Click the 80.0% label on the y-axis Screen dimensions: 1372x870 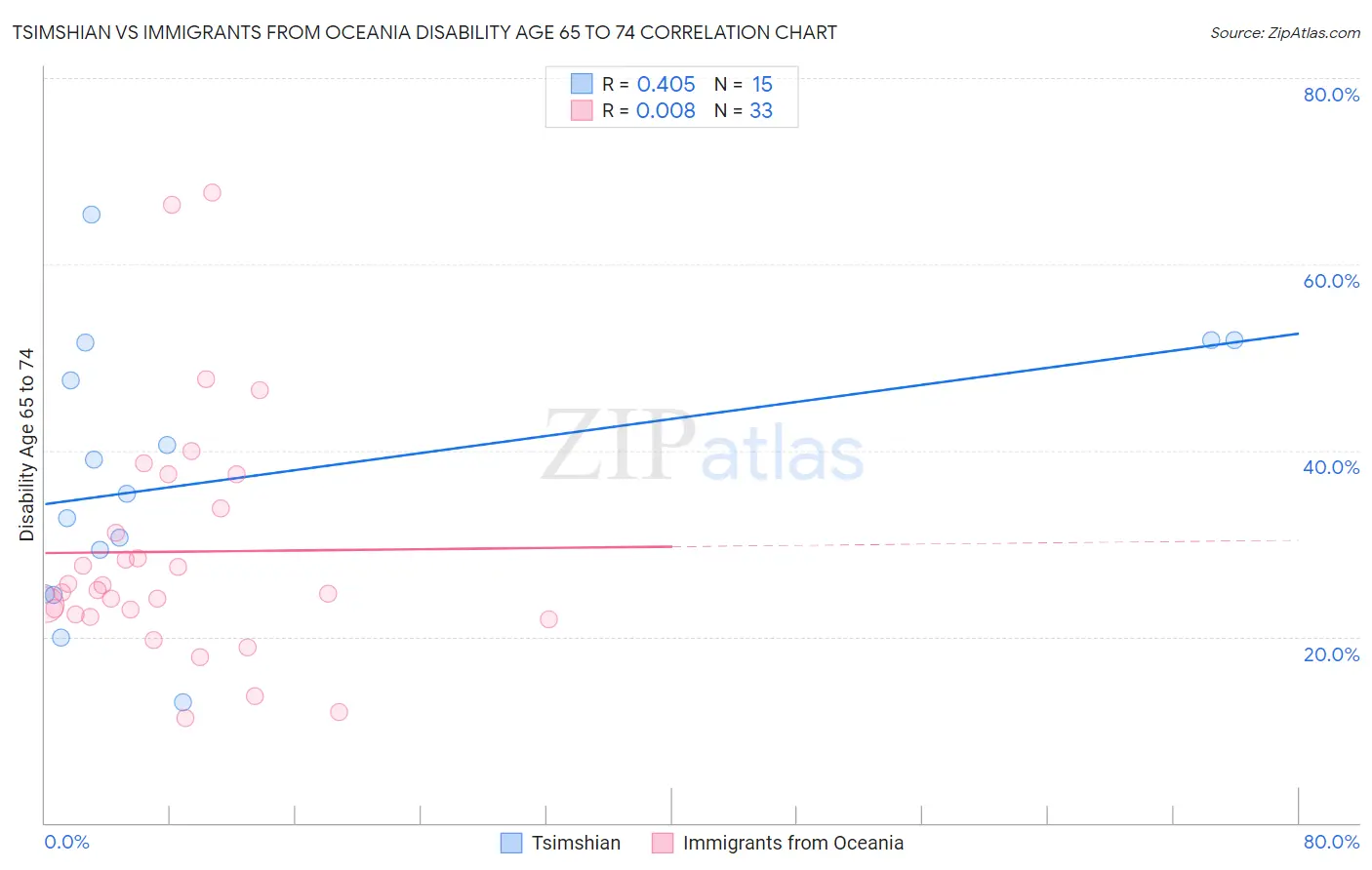tap(1331, 95)
